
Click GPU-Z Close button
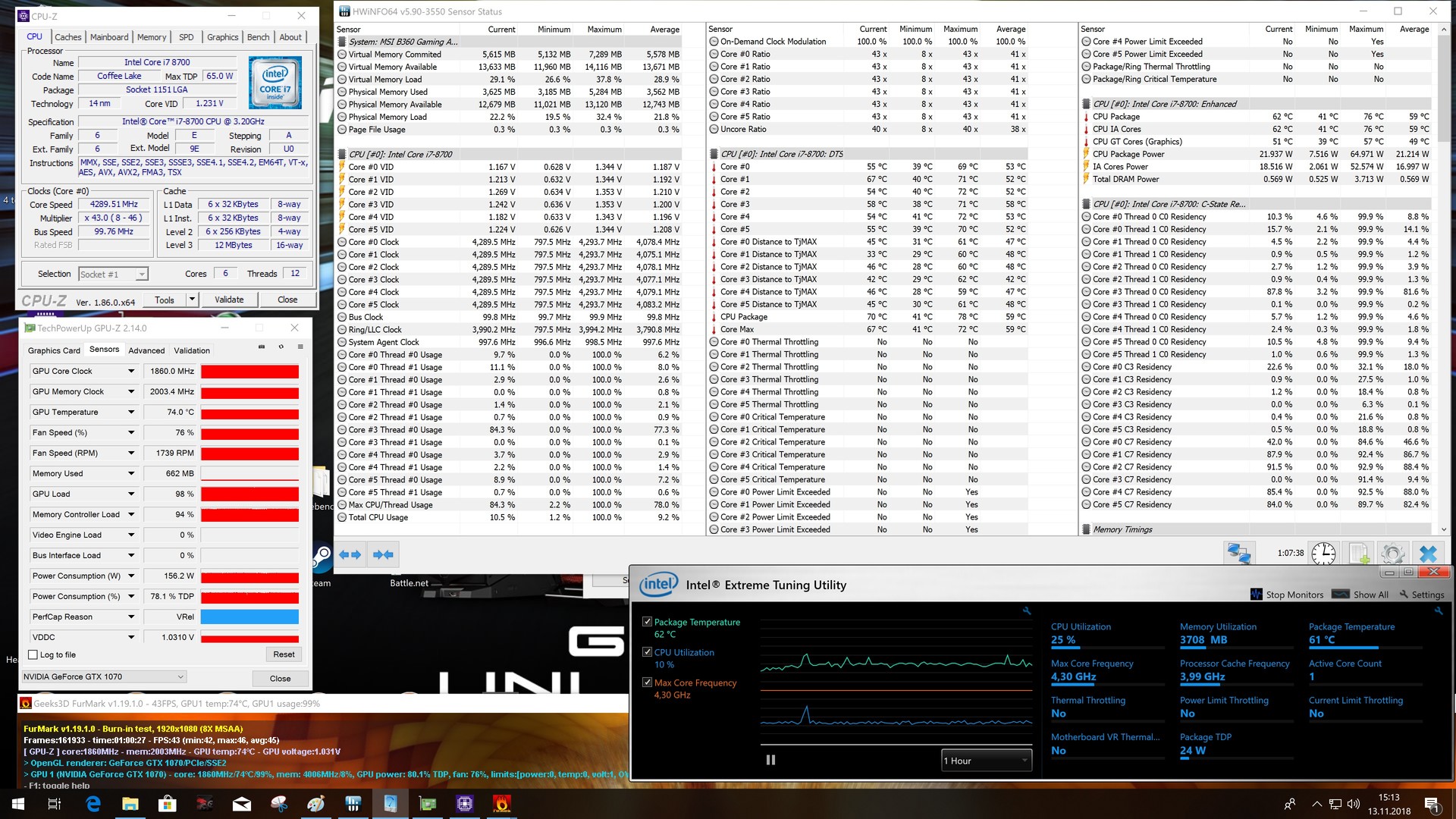click(x=280, y=679)
